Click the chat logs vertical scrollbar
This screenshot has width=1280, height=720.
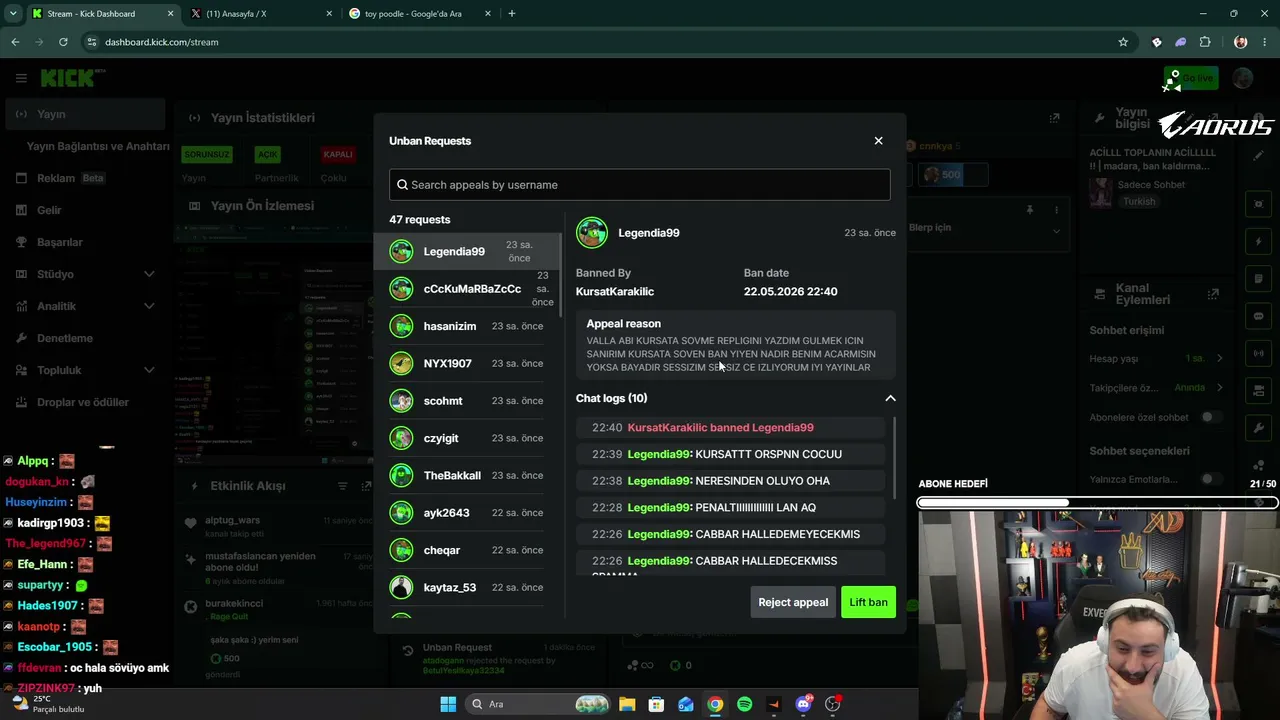tap(893, 460)
